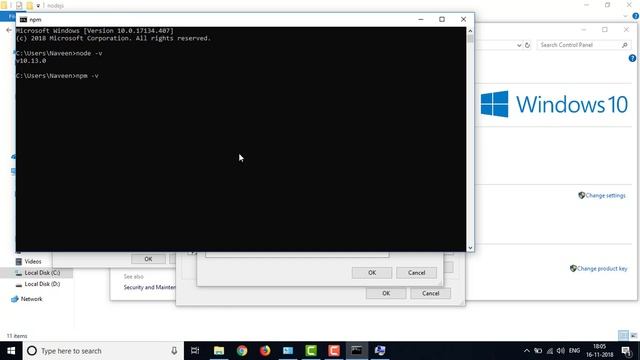Image resolution: width=640 pixels, height=360 pixels.
Task: Open the Control Panel System taskbar icon
Action: (380, 351)
